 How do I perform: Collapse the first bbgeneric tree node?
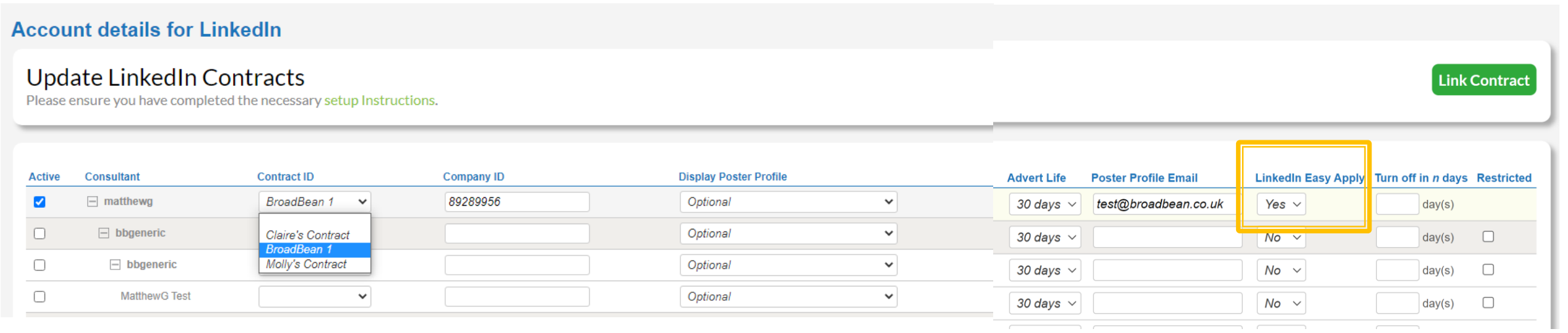pyautogui.click(x=103, y=233)
